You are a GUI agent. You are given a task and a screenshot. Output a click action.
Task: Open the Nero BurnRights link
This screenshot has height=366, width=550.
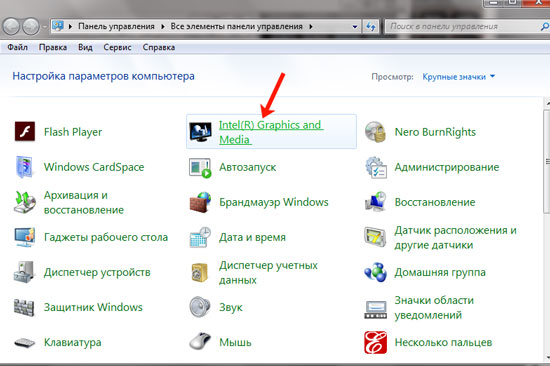(435, 132)
